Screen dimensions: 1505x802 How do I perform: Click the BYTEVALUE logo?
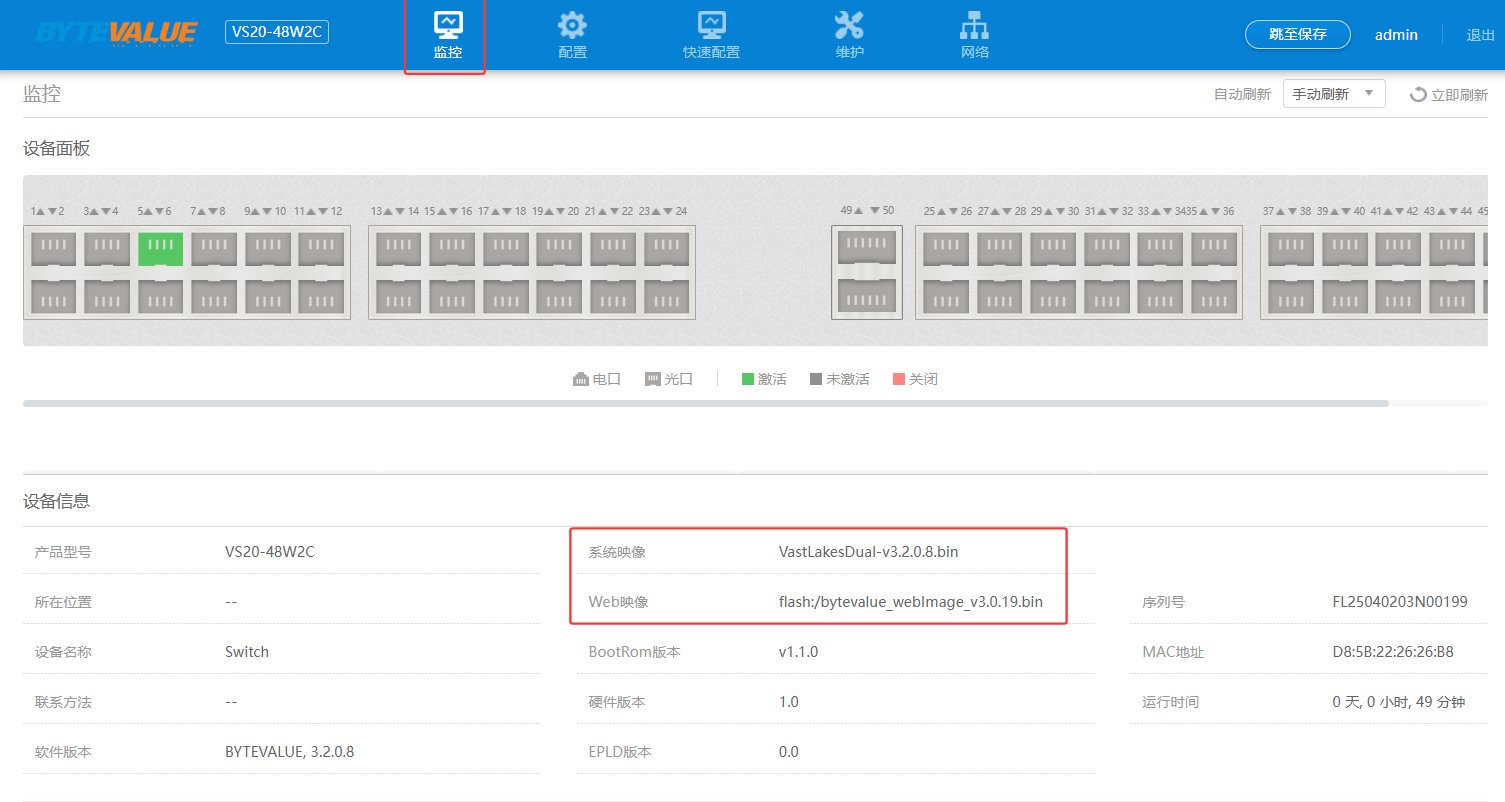116,33
